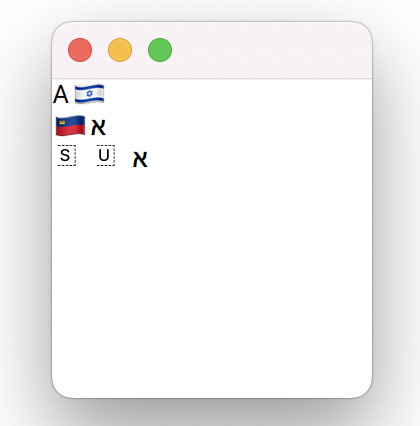Place cursor on the U placeholder glyph
This screenshot has width=420, height=426.
(106, 155)
